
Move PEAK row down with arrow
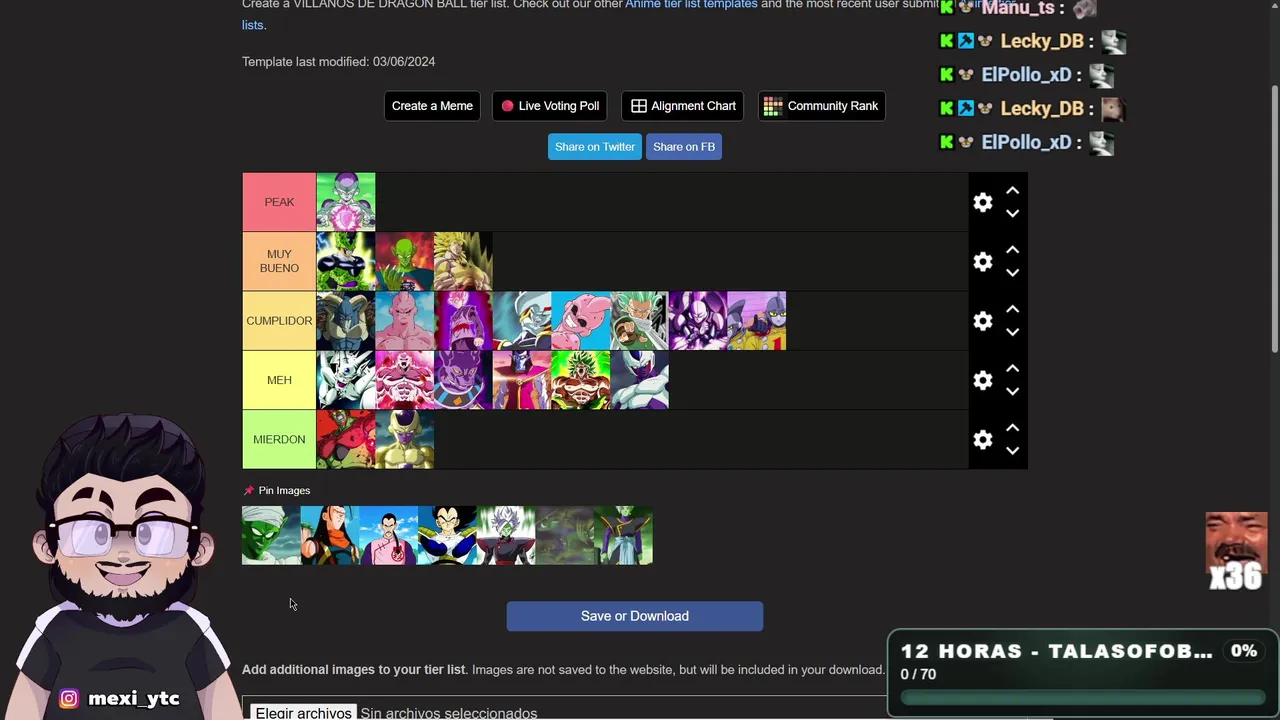[x=1012, y=213]
